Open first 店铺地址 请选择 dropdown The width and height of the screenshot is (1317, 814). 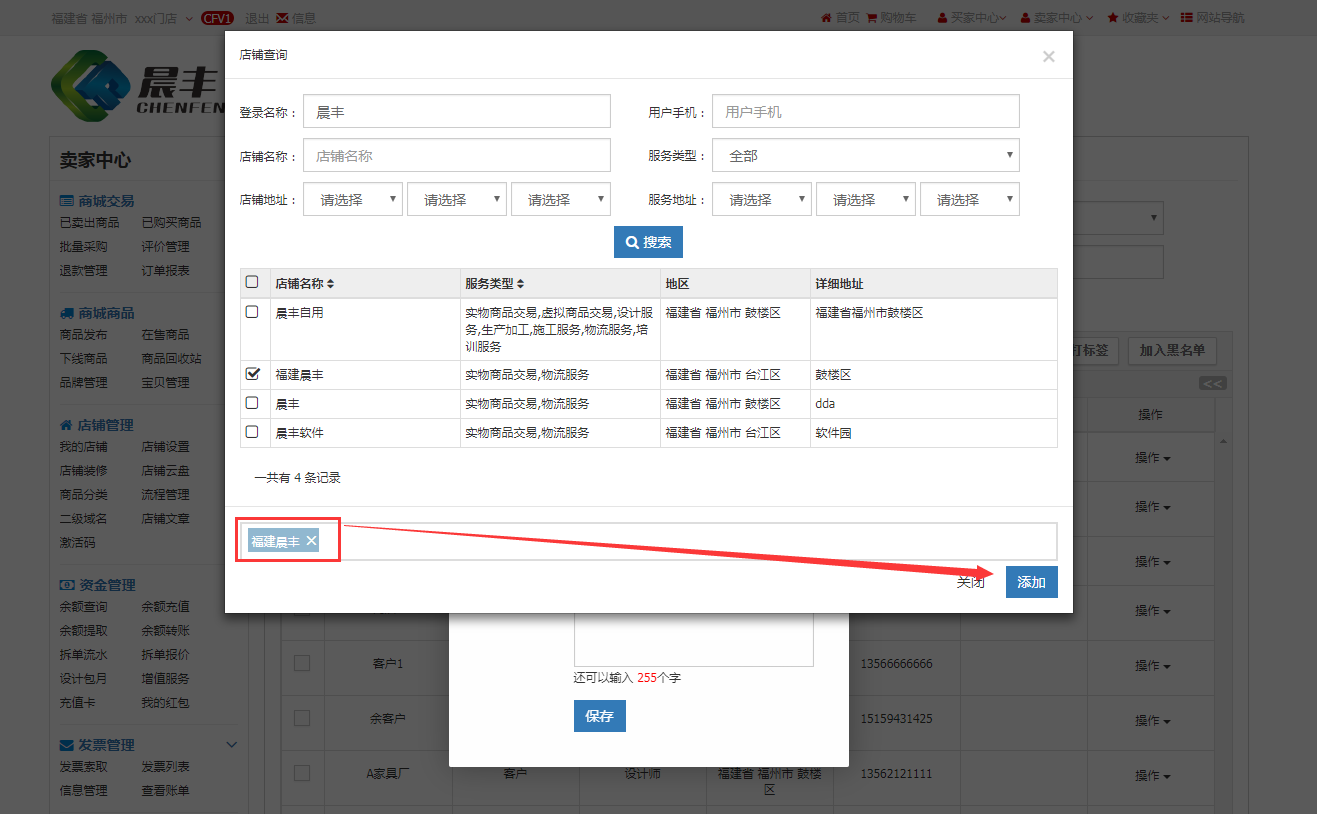click(353, 199)
